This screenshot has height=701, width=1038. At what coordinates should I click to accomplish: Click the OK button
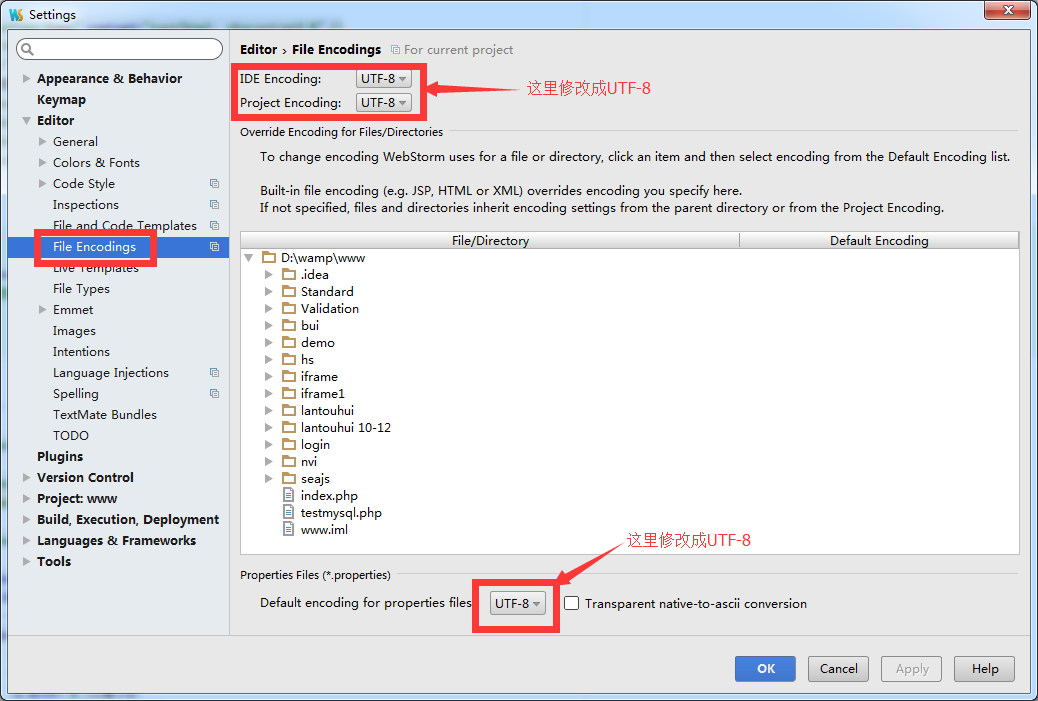pos(765,669)
